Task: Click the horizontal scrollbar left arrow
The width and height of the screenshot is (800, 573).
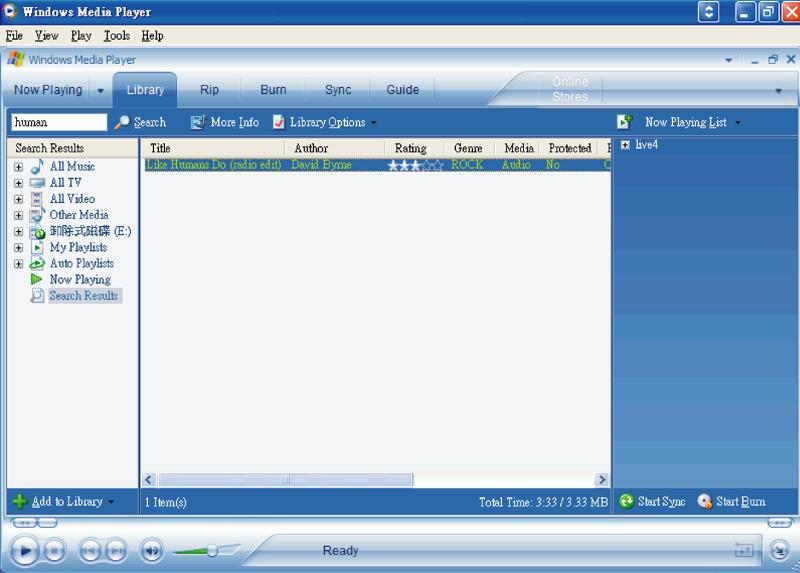Action: click(x=149, y=480)
